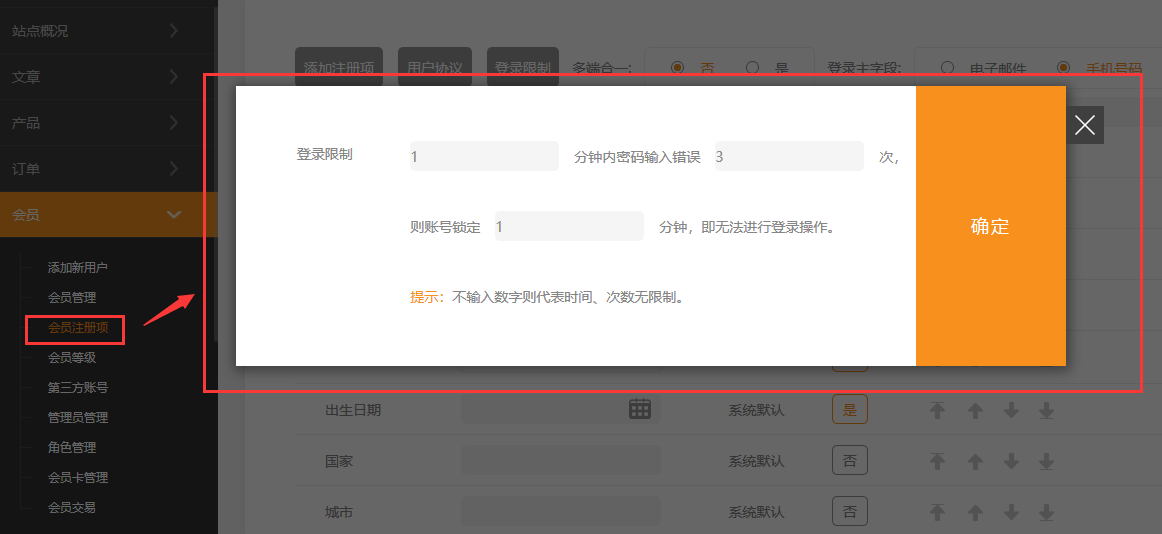Click the orange 确定 button
The width and height of the screenshot is (1162, 534).
(x=990, y=226)
